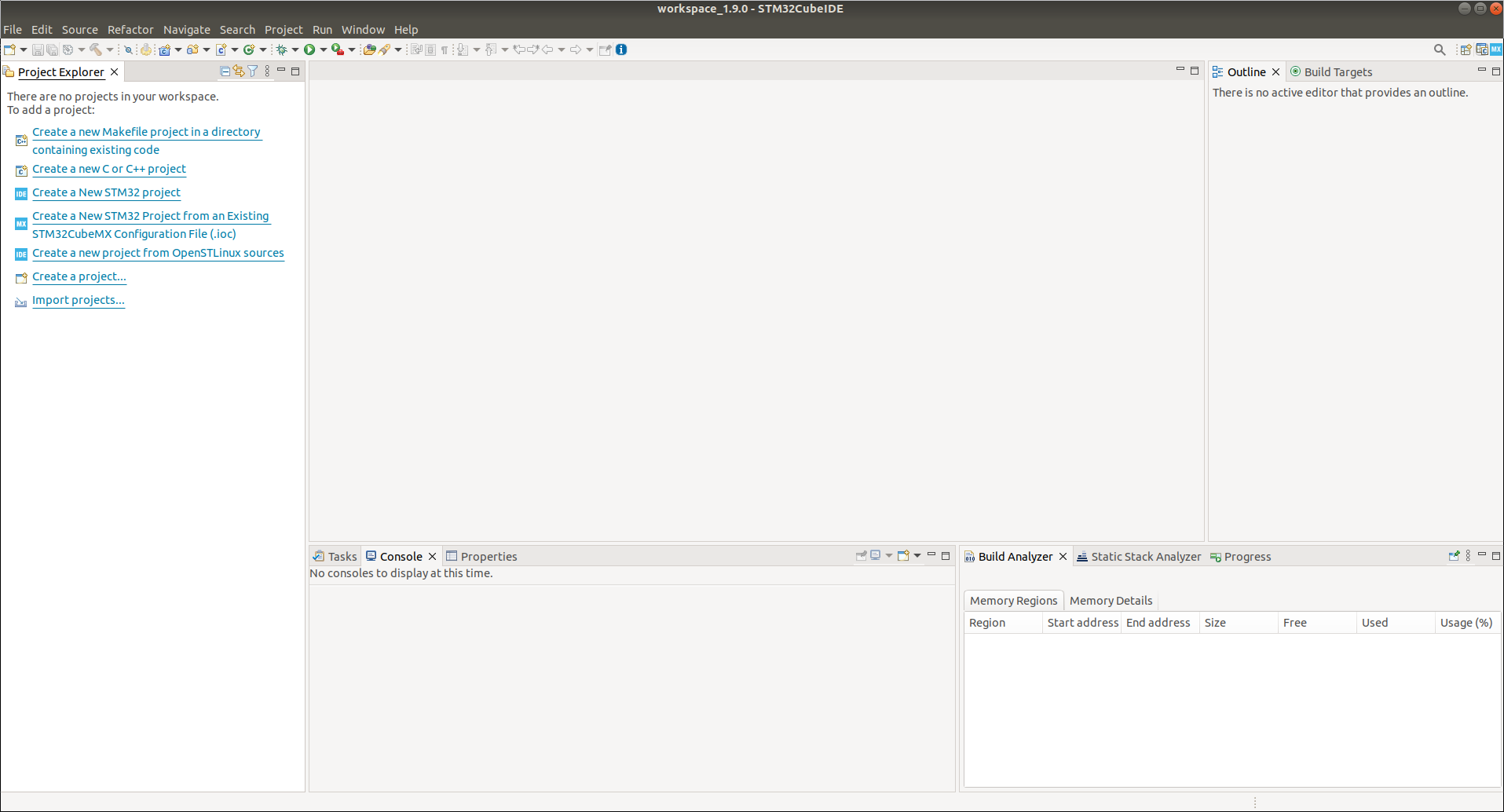Click the External Tools icon with red toolbox
The height and width of the screenshot is (812, 1504).
click(x=338, y=49)
